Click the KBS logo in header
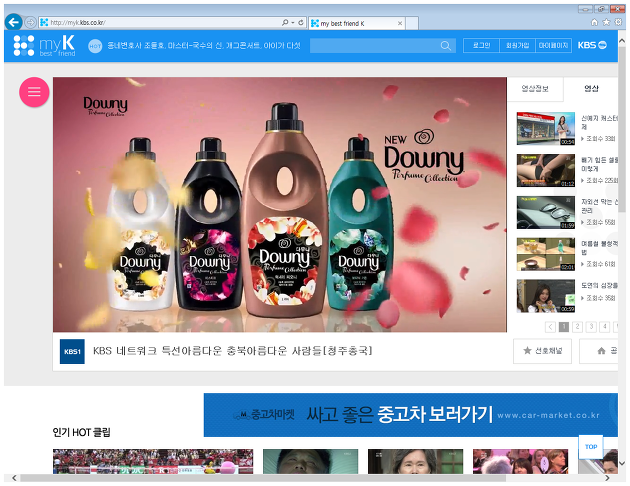Screen dimensions: 630x486 tap(592, 45)
